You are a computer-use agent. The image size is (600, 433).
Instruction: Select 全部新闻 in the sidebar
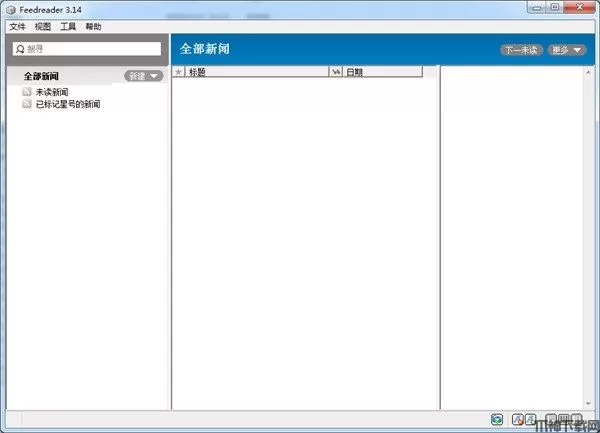click(x=41, y=76)
